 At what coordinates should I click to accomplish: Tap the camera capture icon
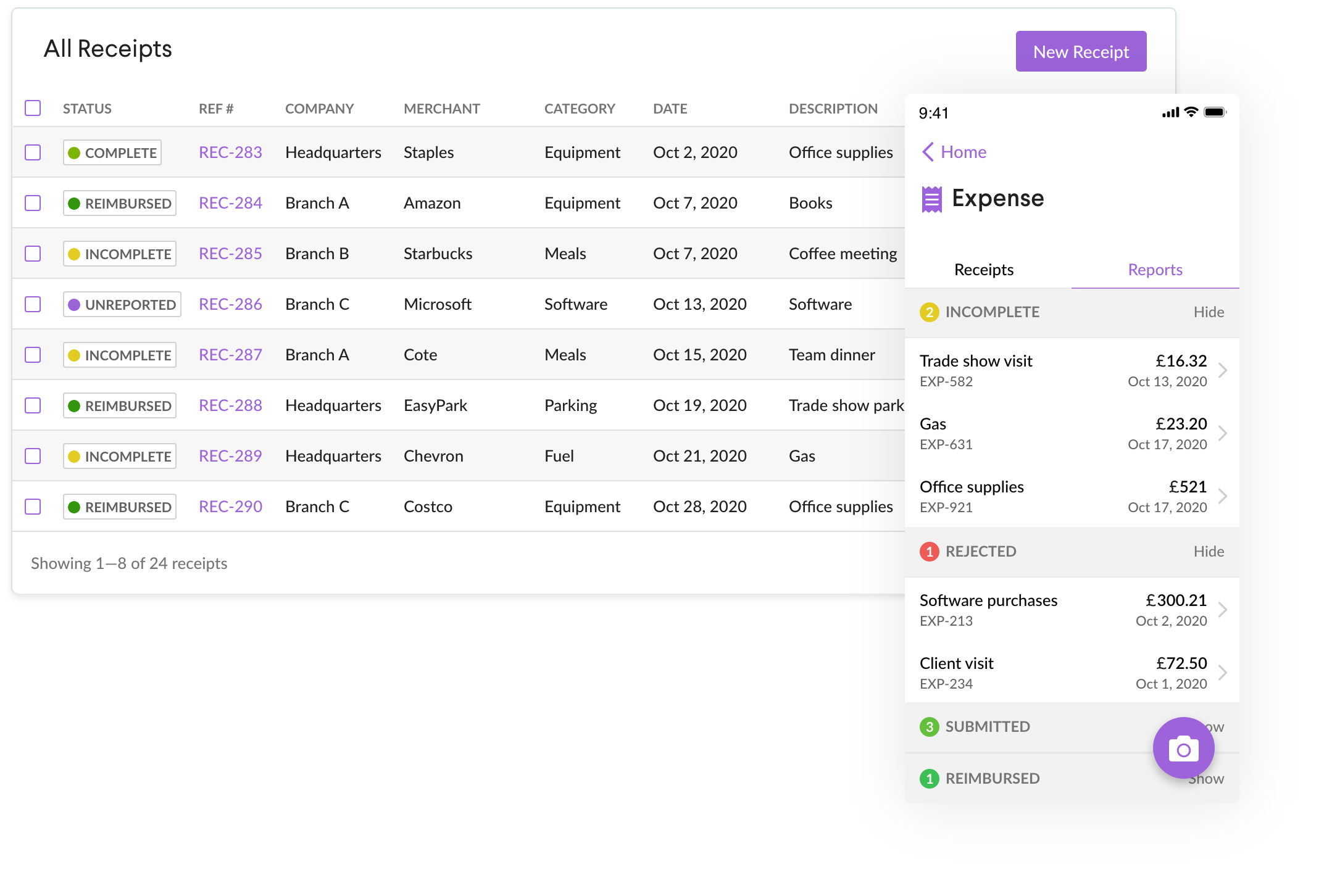1183,748
